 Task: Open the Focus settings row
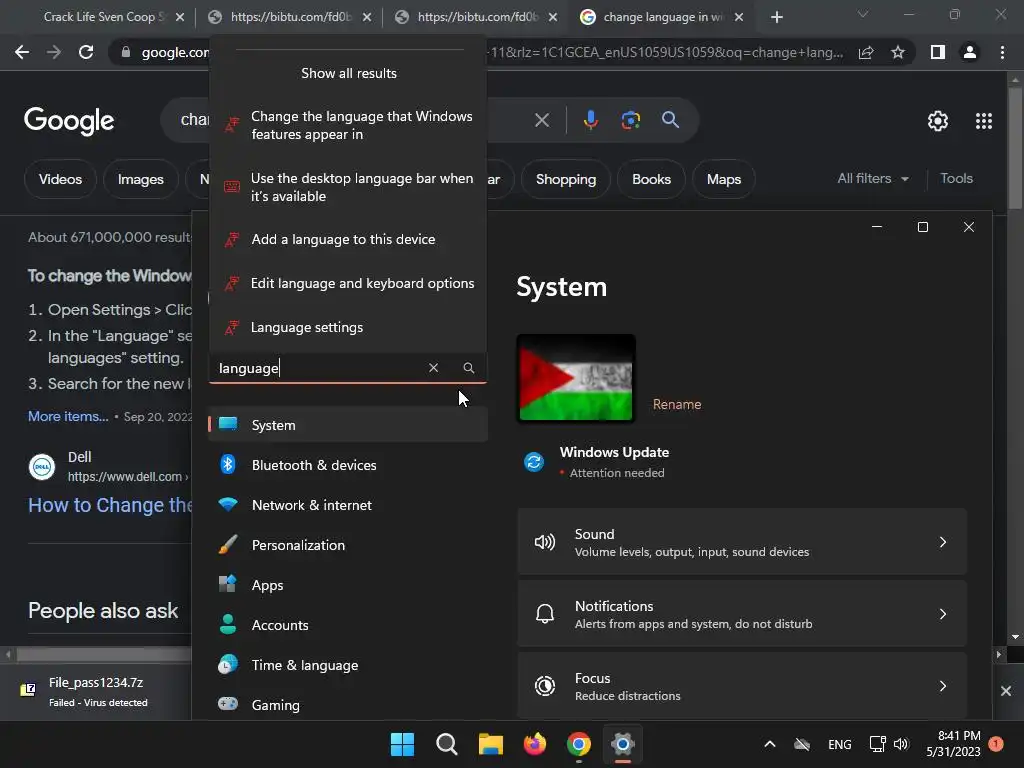(x=742, y=686)
